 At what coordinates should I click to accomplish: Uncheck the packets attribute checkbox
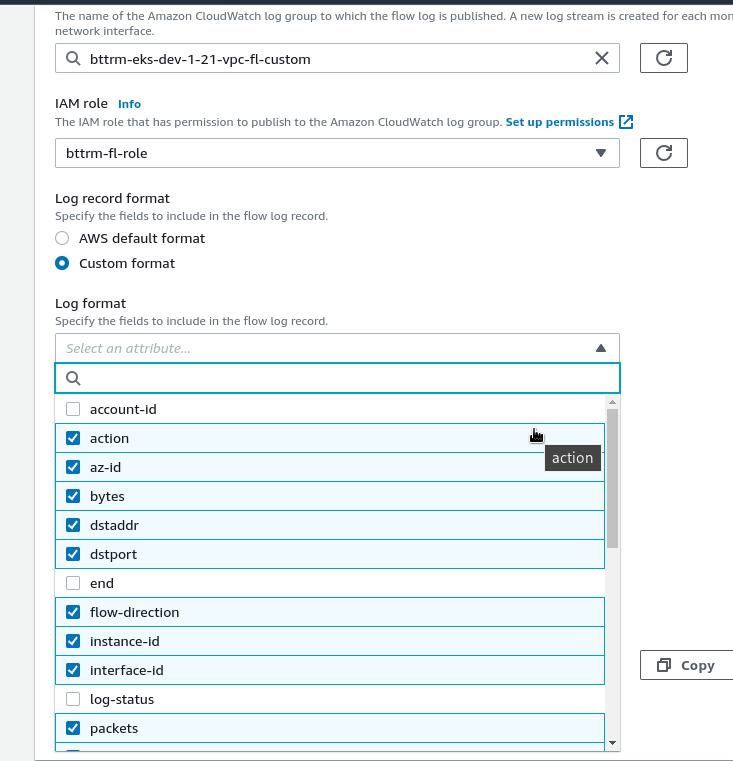click(73, 728)
